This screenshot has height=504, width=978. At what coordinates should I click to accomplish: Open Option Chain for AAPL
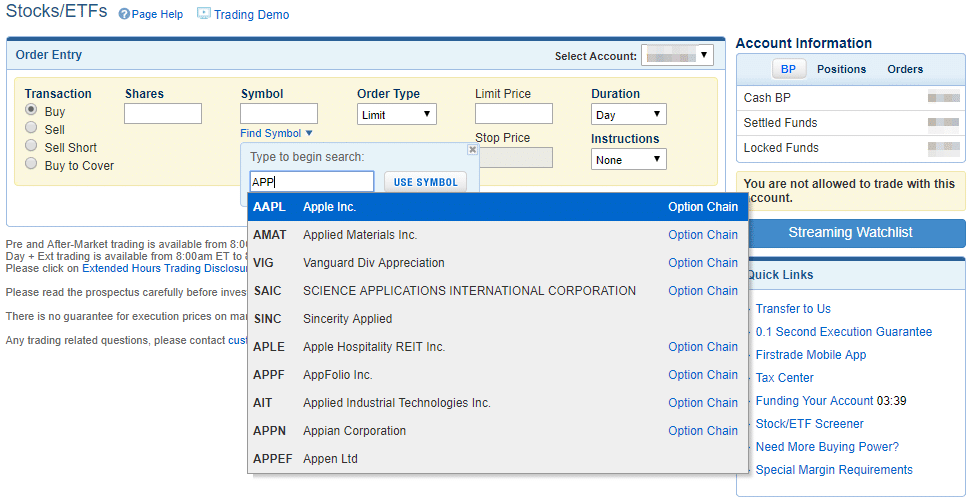tap(703, 207)
